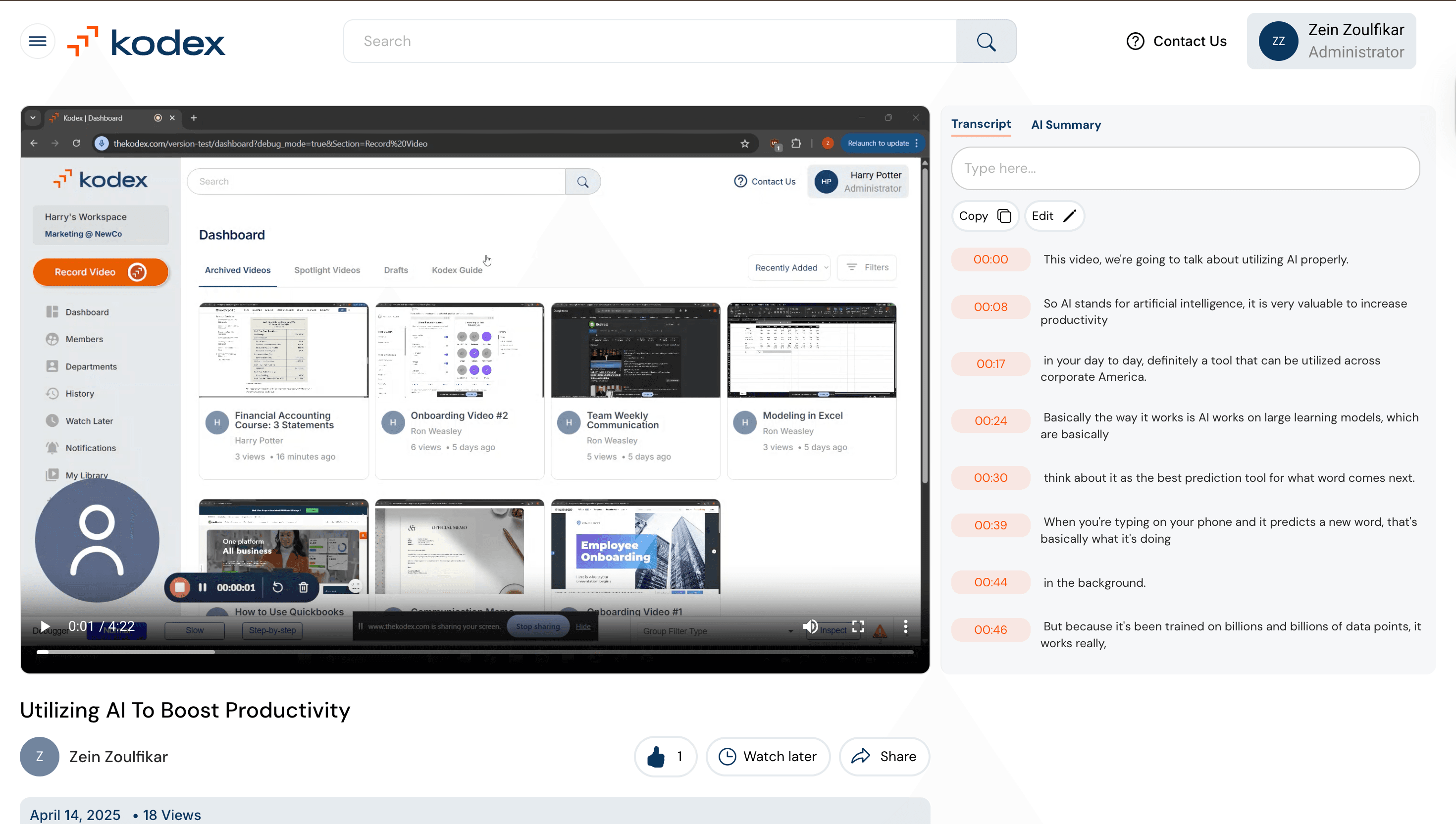Expand the browser tab search chevron
Viewport: 1456px width, 824px height.
click(x=33, y=118)
